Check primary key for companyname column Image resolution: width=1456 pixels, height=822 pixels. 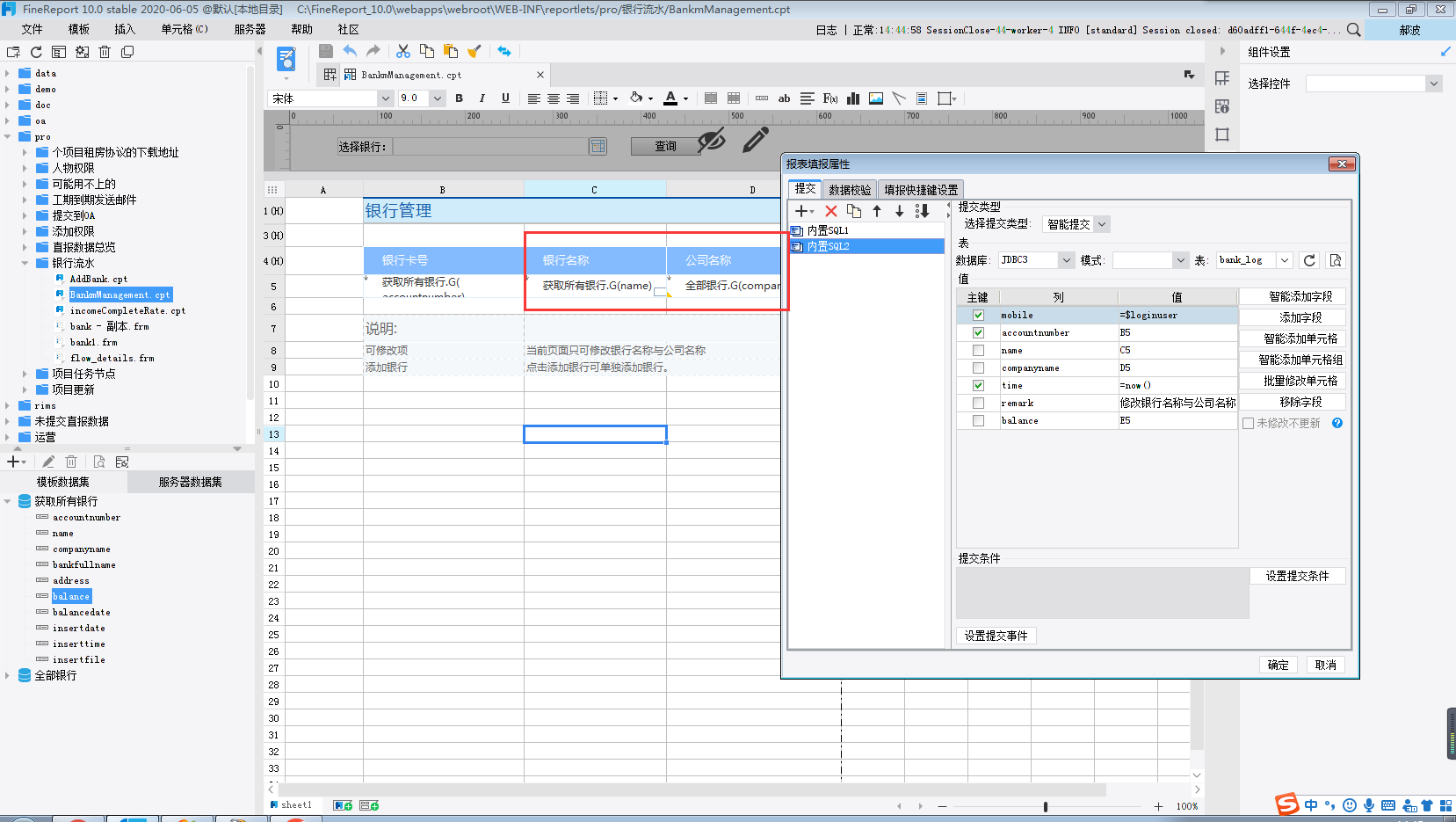point(978,367)
